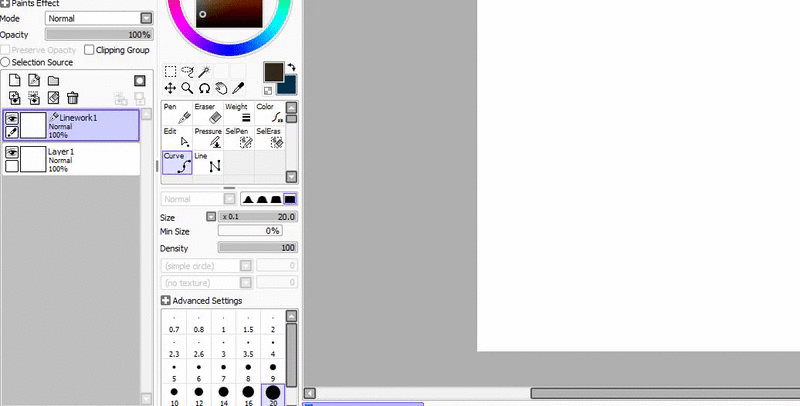Clear the layer contents icon

click(54, 98)
